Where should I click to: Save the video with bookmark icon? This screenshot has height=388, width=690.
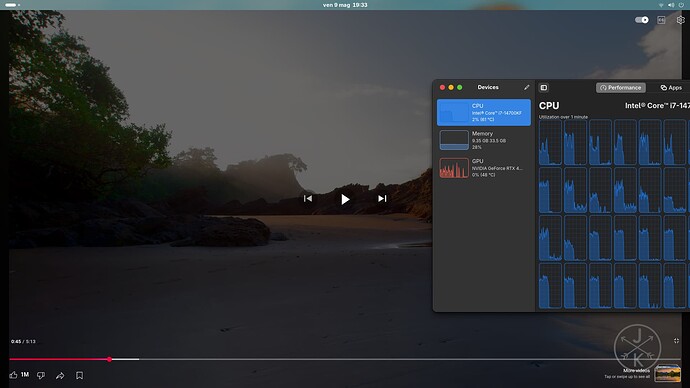pyautogui.click(x=79, y=375)
